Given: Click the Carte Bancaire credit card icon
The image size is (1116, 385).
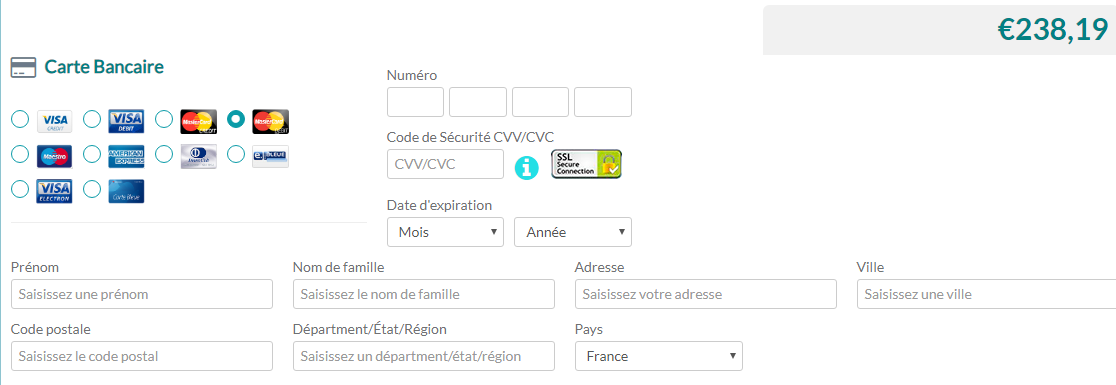Looking at the screenshot, I should (x=23, y=68).
